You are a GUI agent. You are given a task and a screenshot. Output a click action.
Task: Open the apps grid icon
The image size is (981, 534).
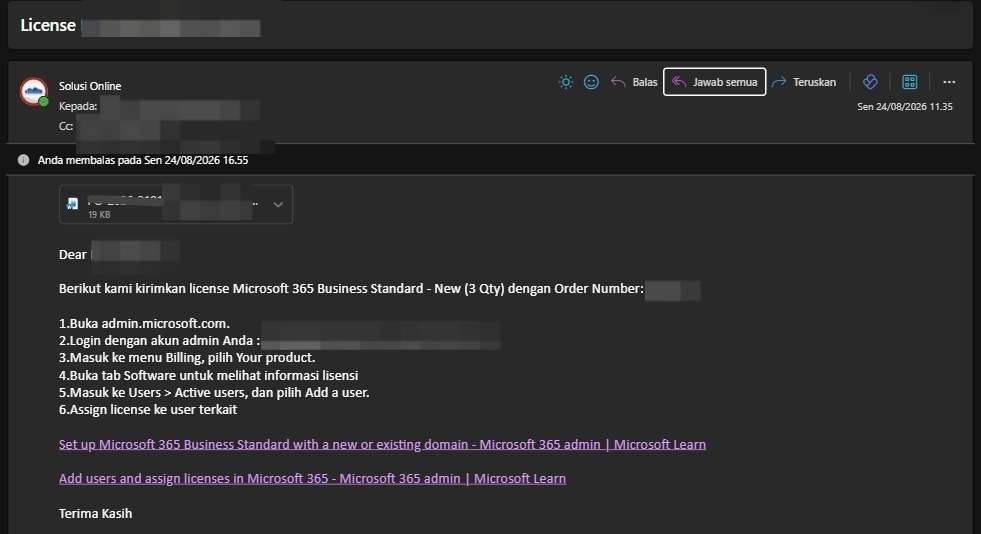(910, 82)
